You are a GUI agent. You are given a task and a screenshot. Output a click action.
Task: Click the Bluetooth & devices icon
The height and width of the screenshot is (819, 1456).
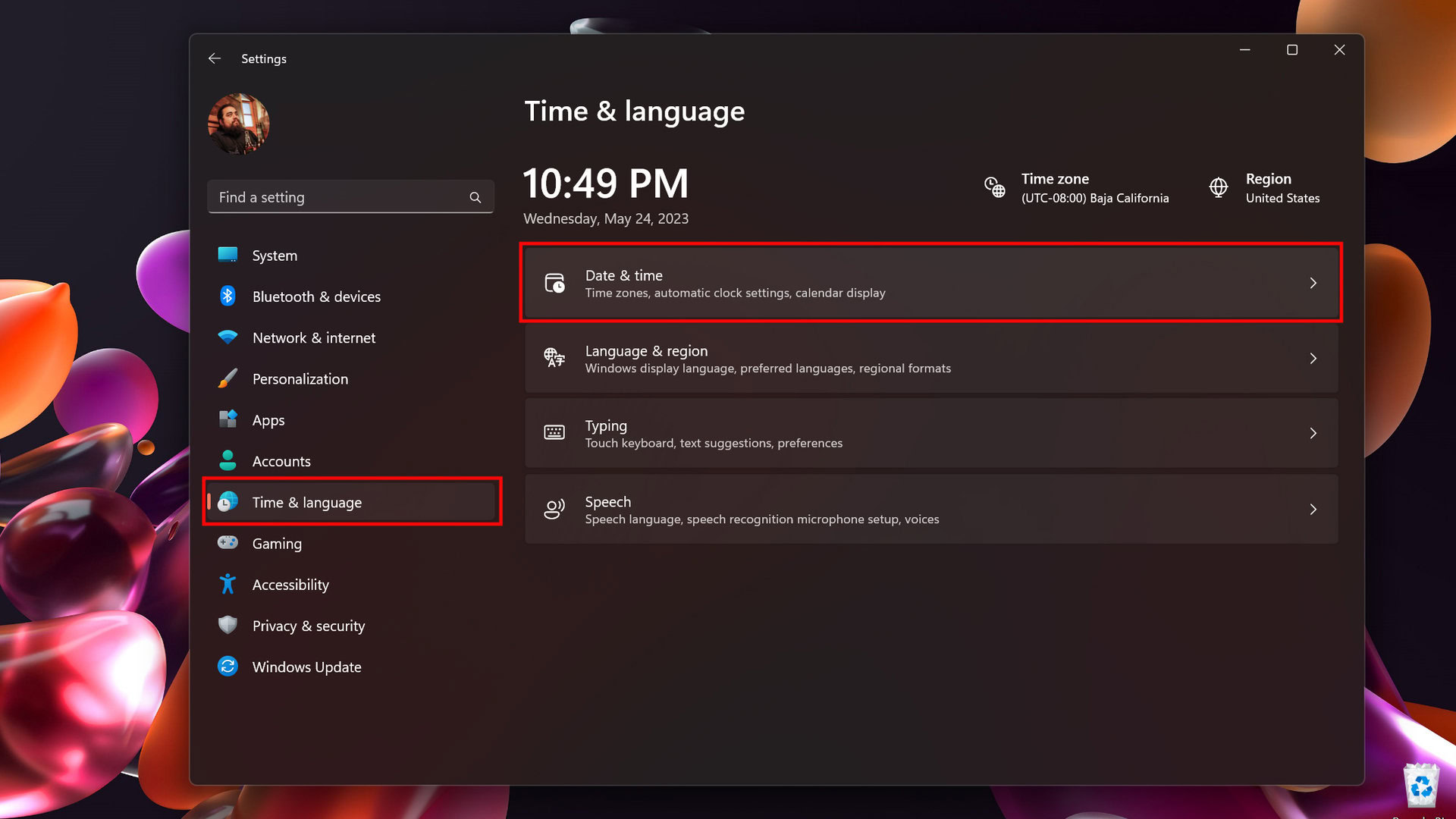pos(227,296)
